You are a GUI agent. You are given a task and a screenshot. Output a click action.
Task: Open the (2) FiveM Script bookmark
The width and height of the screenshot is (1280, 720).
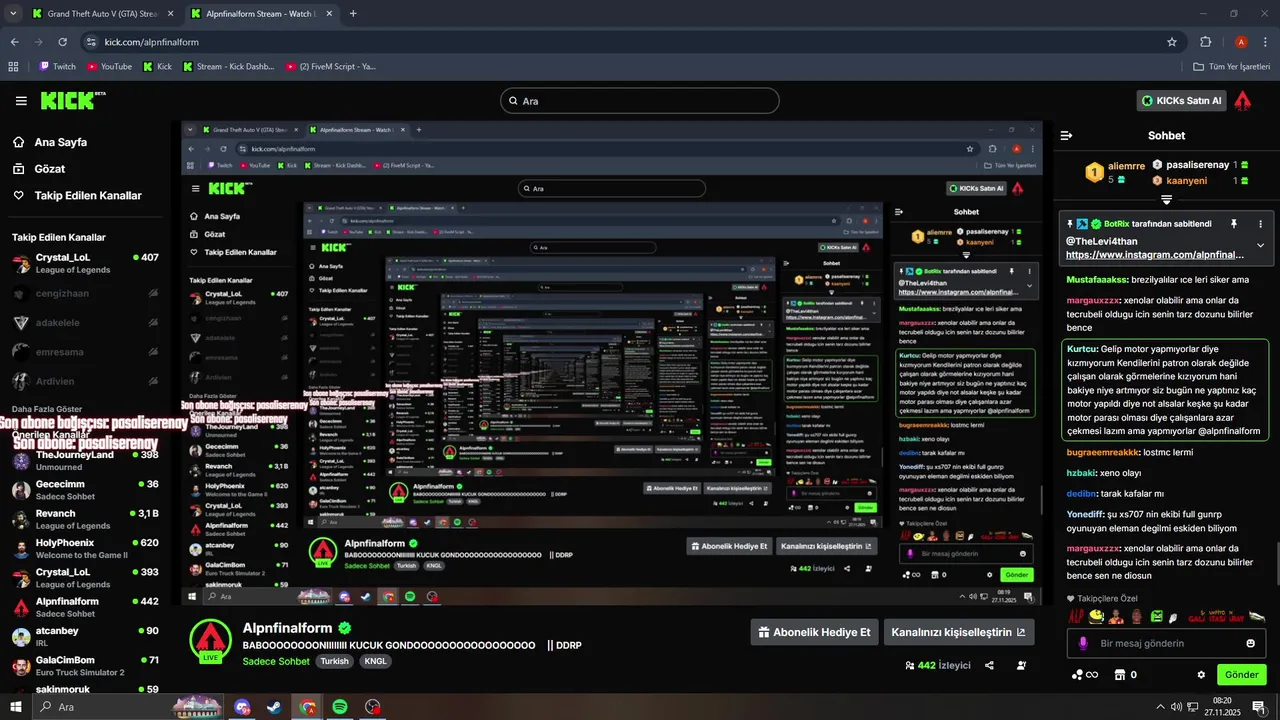(330, 66)
